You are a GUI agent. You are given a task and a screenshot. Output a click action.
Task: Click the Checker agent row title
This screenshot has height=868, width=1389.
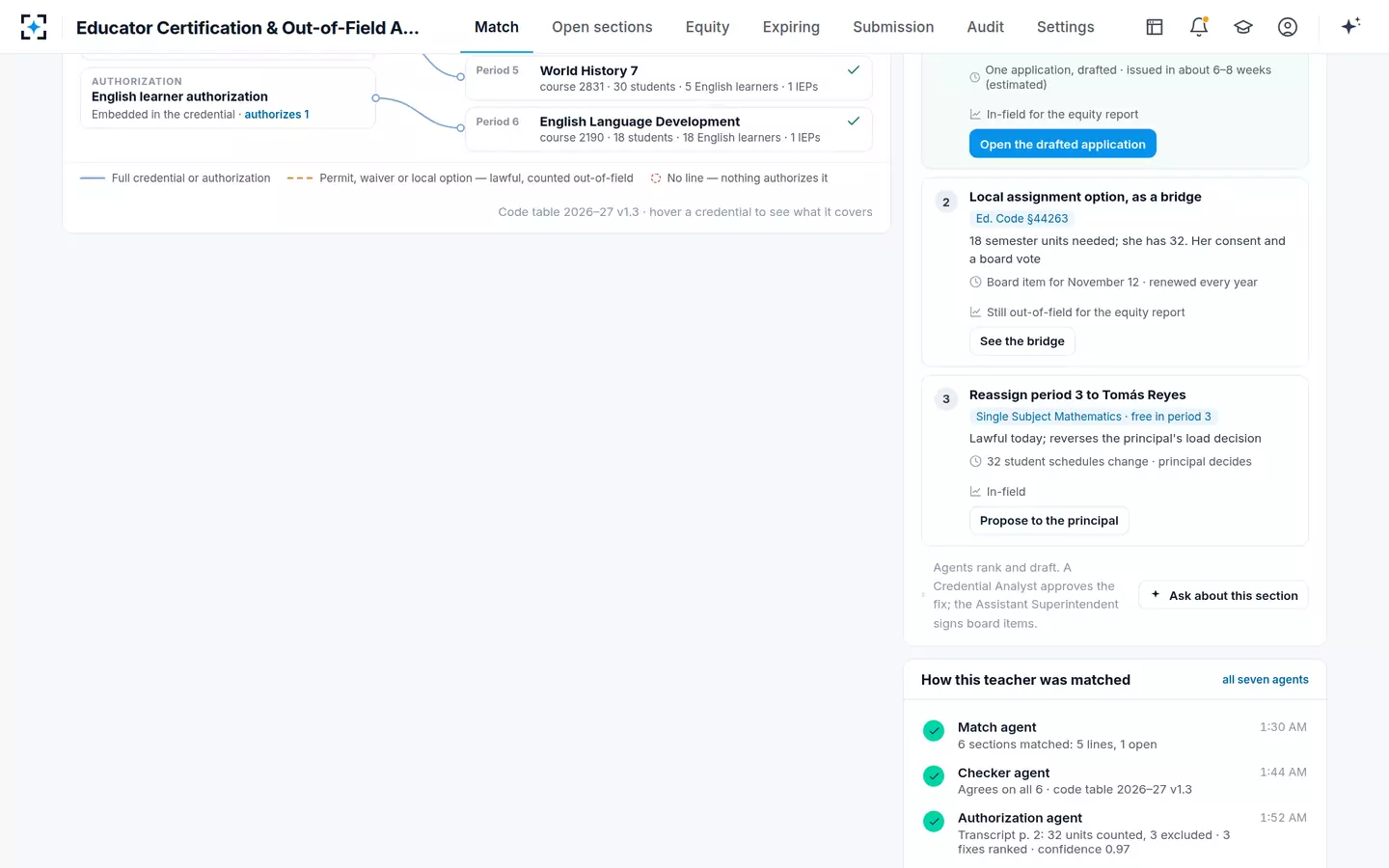point(1004,773)
